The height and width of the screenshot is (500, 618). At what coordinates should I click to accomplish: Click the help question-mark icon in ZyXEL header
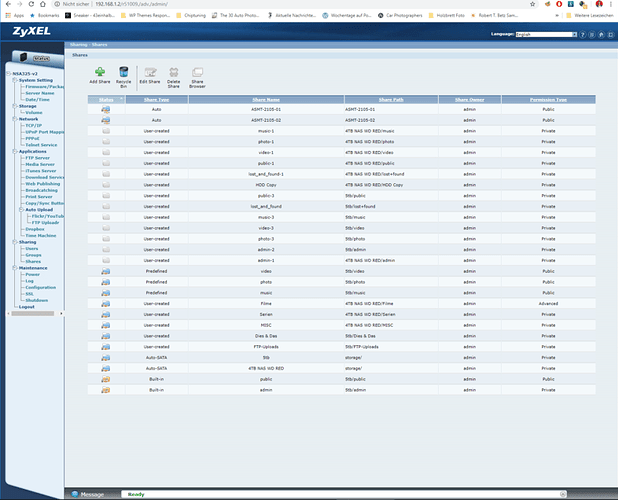583,35
